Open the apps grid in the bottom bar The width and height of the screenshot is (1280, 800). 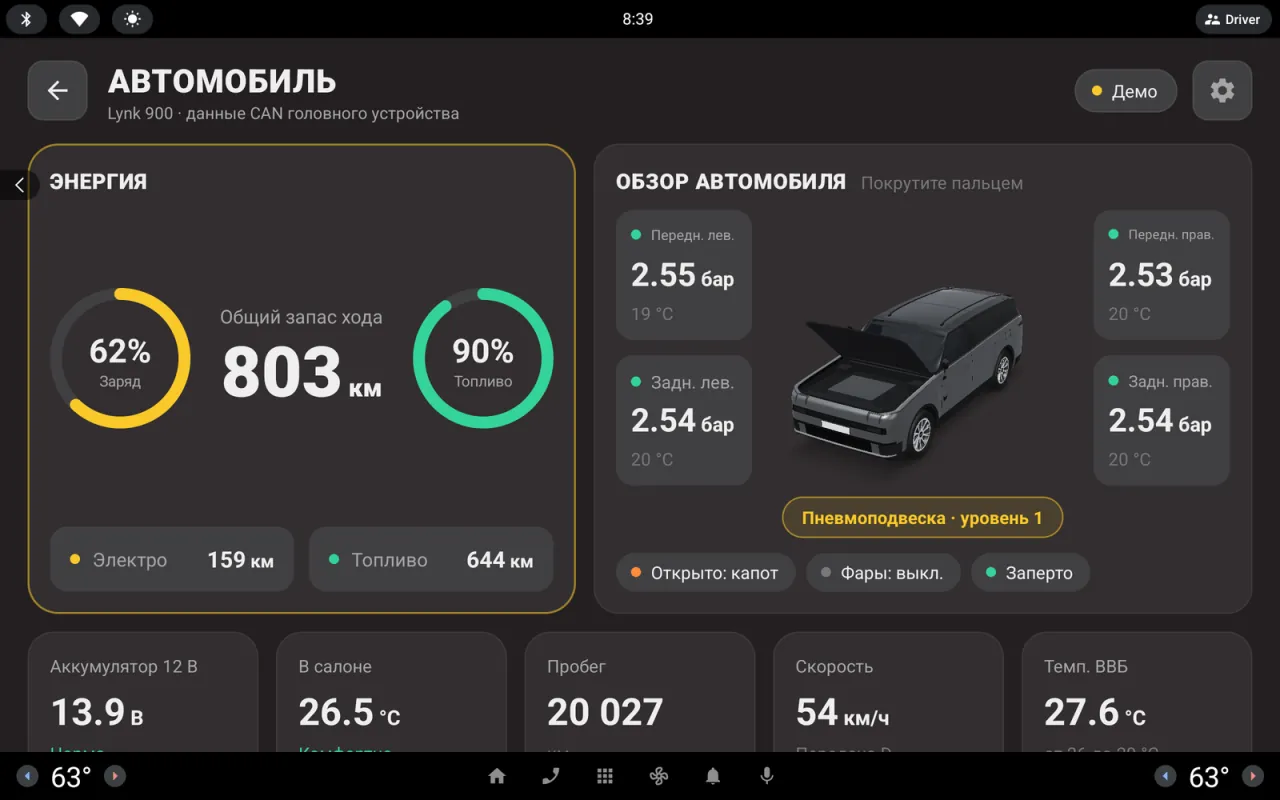coord(605,776)
